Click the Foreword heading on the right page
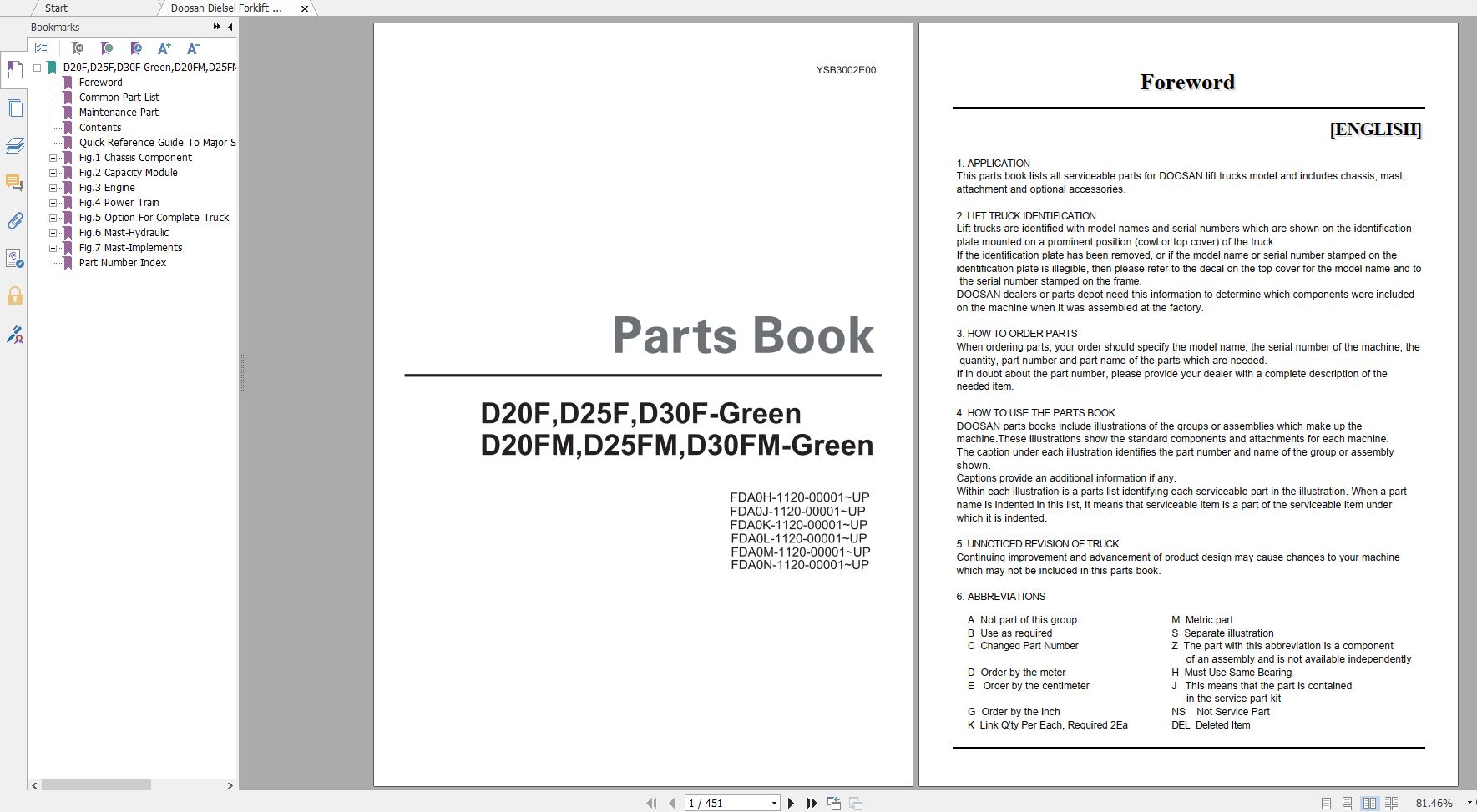This screenshot has width=1477, height=812. click(1187, 82)
